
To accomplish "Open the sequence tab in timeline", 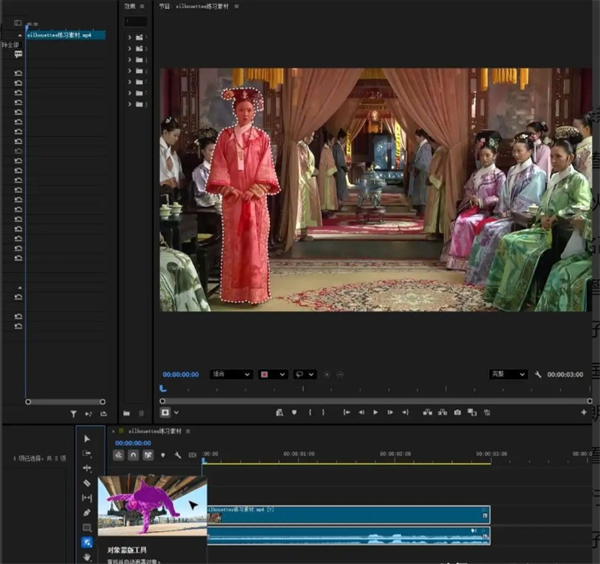I will [x=154, y=431].
